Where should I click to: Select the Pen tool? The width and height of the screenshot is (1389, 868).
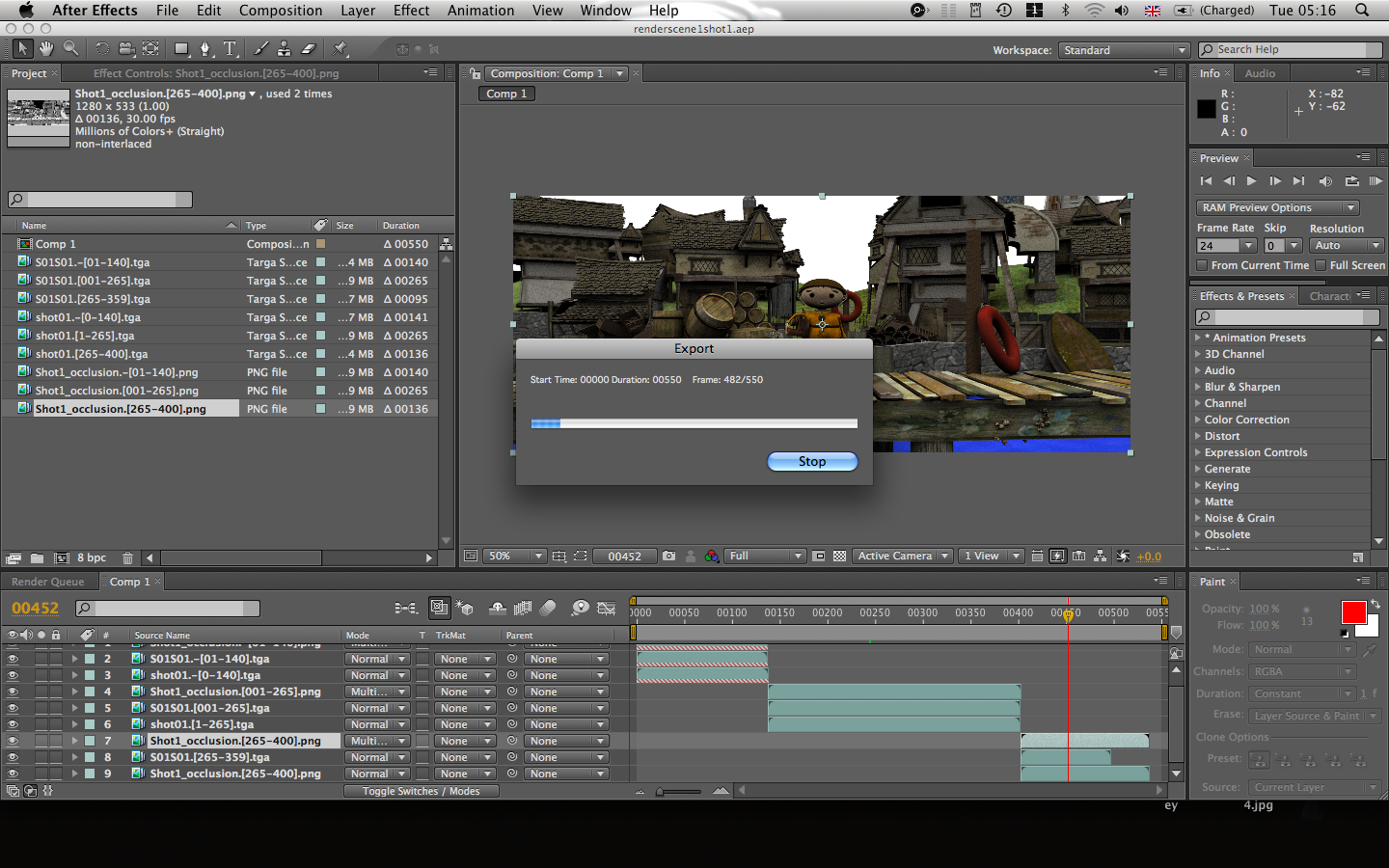point(204,48)
